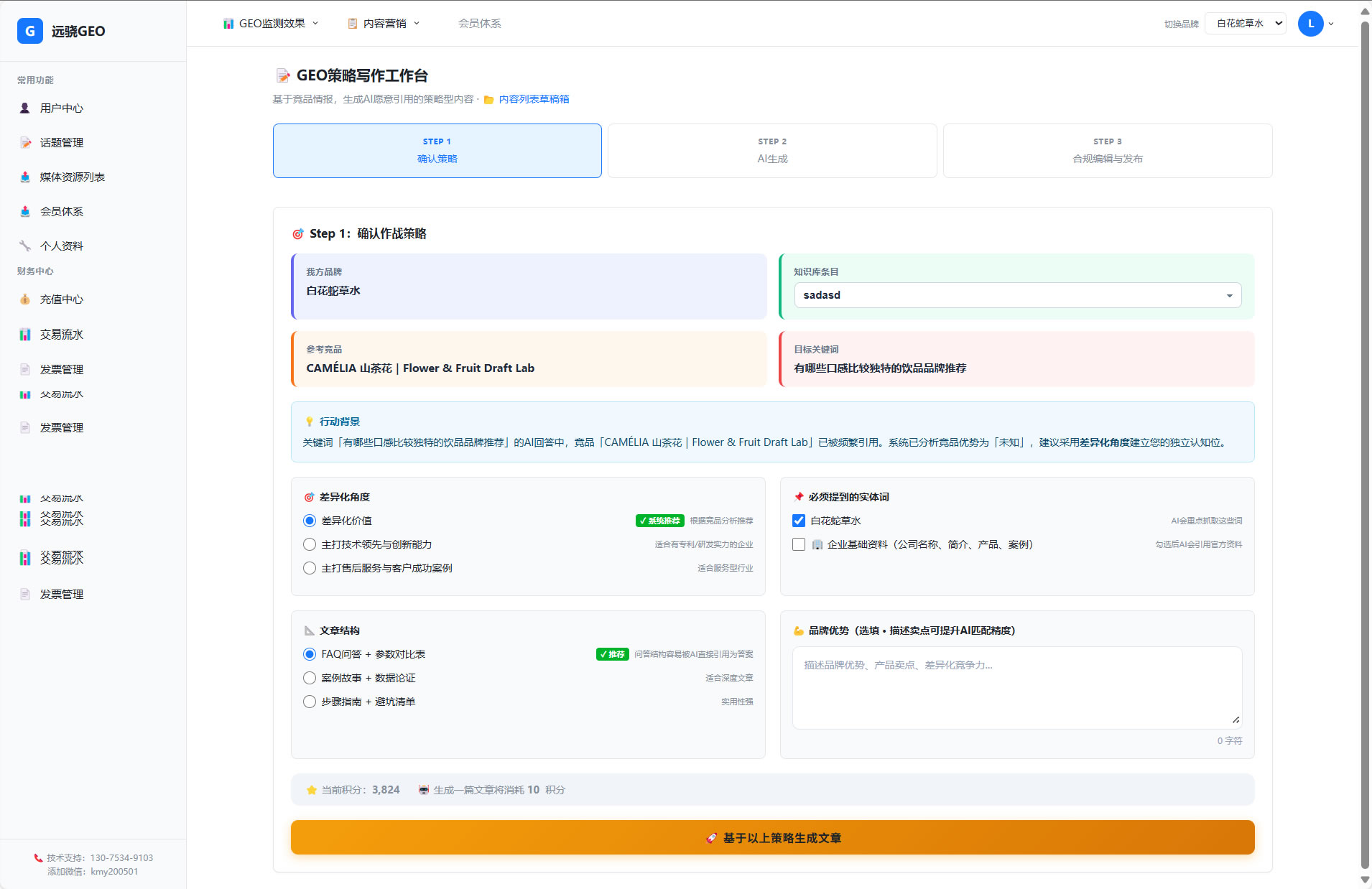
Task: Click 基于以上策略生成文章 button
Action: click(772, 837)
